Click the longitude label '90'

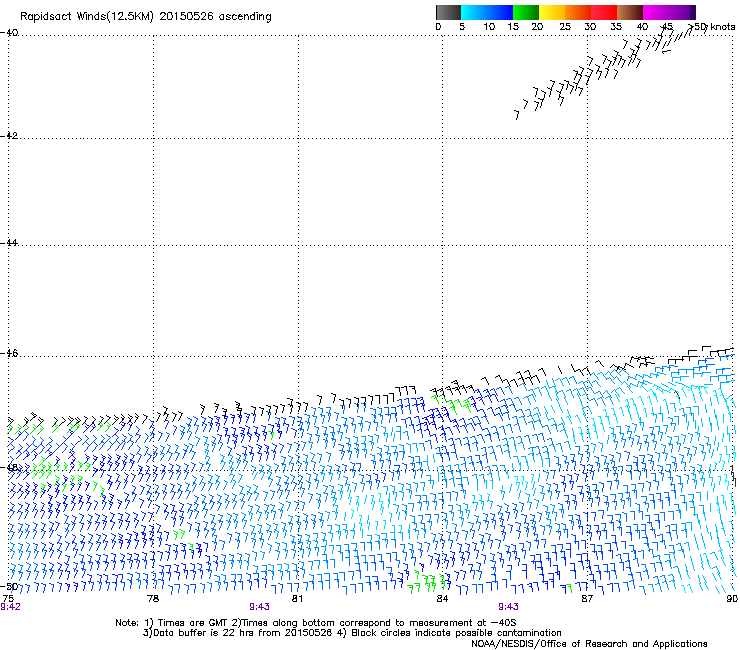point(732,598)
